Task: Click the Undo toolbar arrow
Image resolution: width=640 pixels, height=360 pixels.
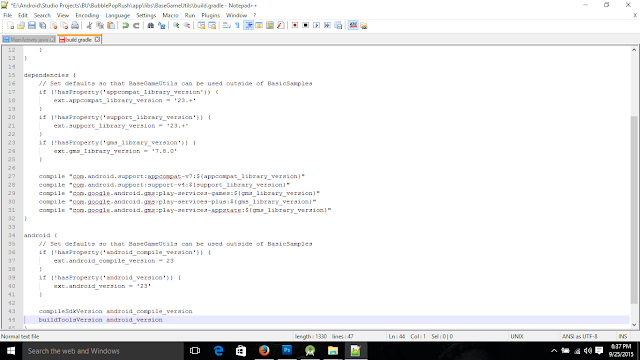Action: [126, 26]
